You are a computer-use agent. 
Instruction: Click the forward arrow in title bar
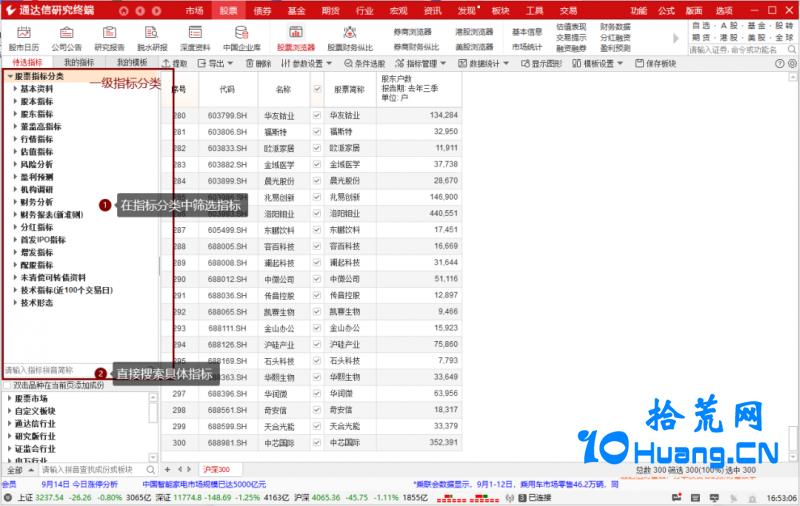(157, 11)
